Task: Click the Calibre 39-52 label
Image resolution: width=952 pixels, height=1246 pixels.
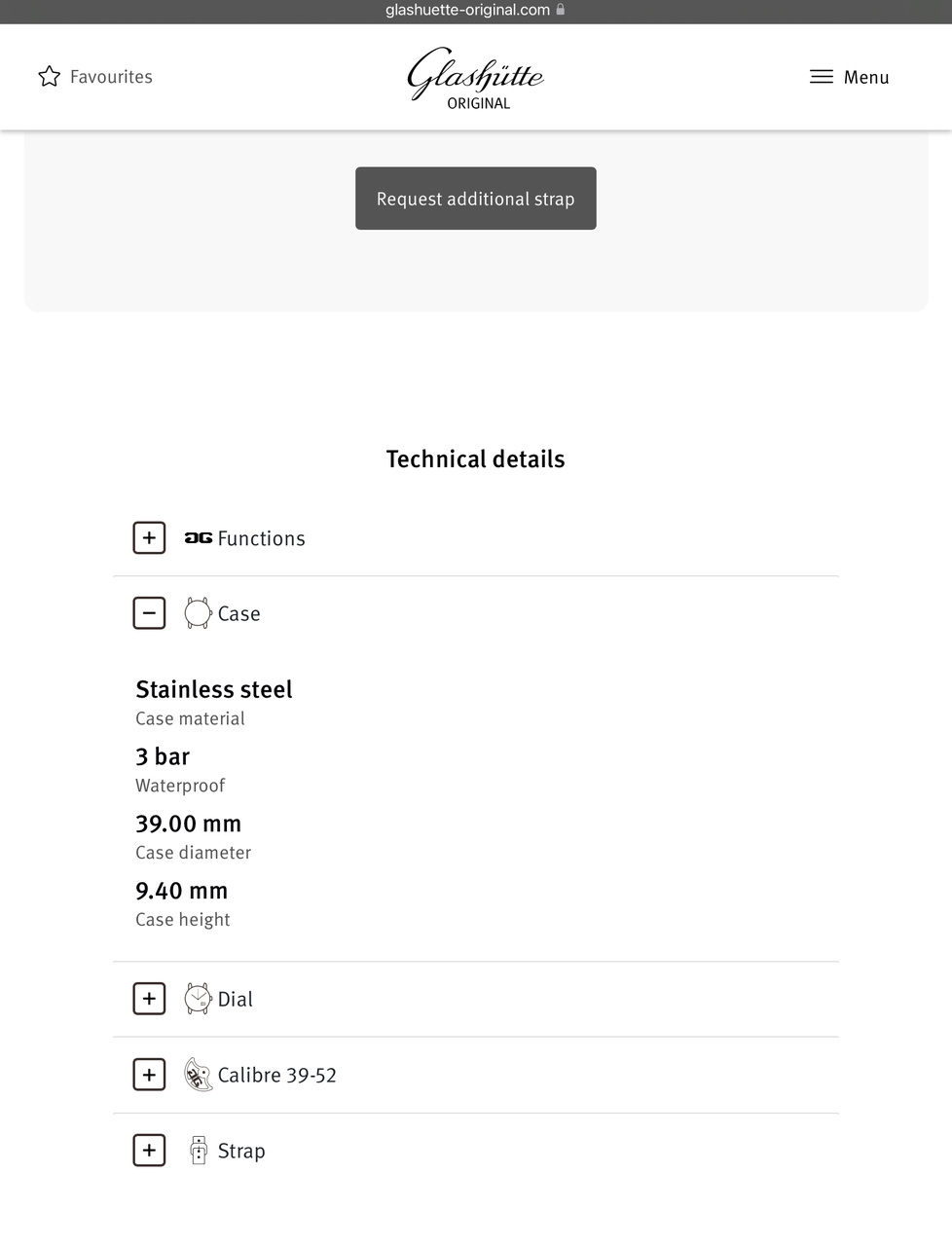Action: [276, 1075]
